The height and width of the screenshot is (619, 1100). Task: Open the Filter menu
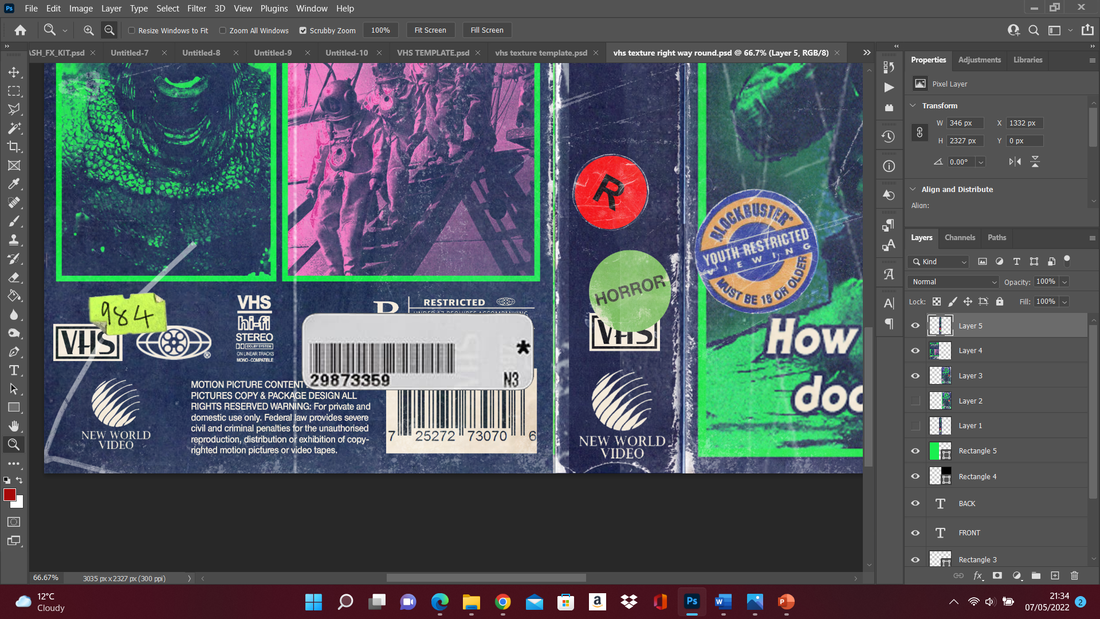click(196, 8)
